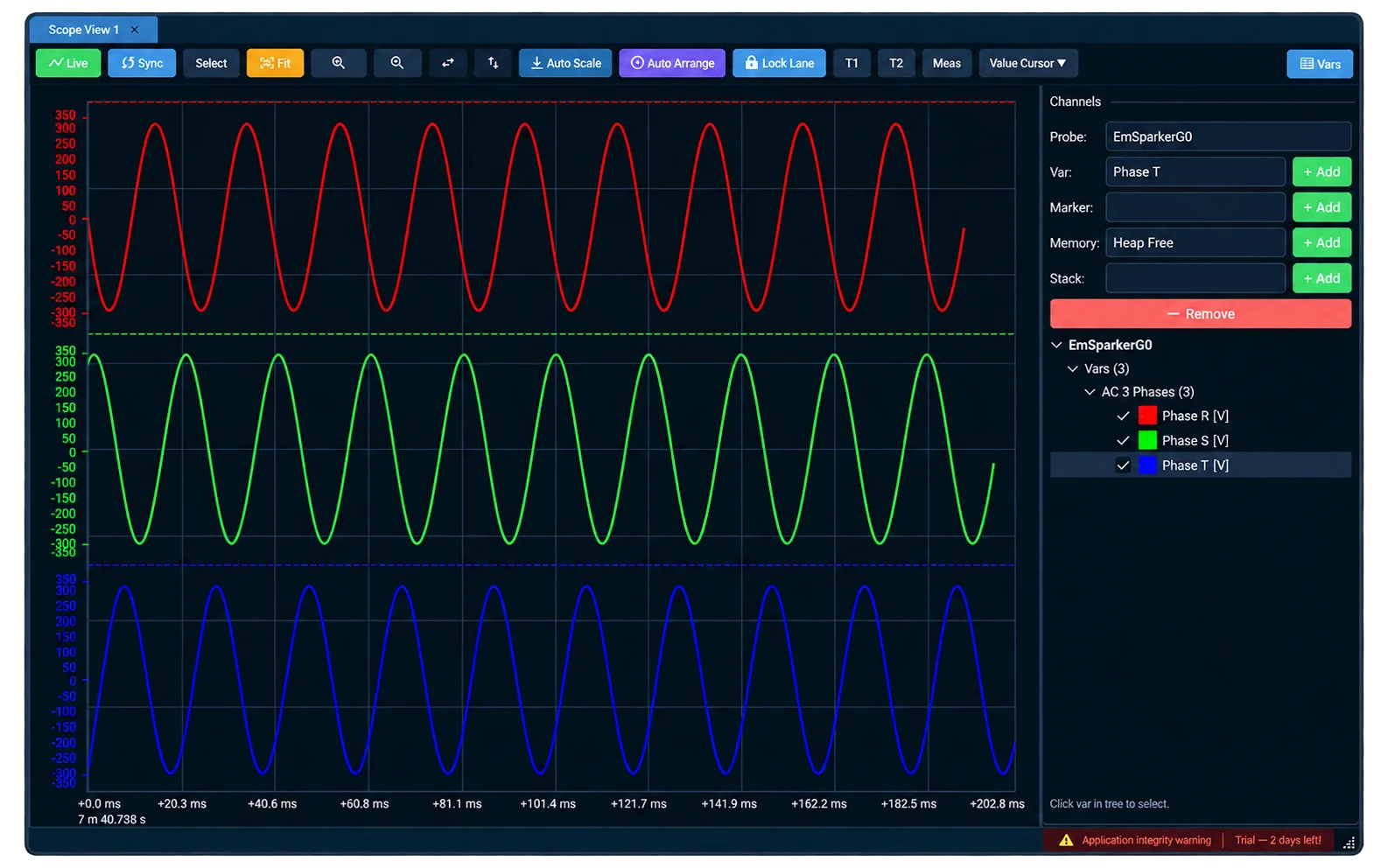Image resolution: width=1388 pixels, height=868 pixels.
Task: Click the empty Stack input field
Action: coord(1195,278)
